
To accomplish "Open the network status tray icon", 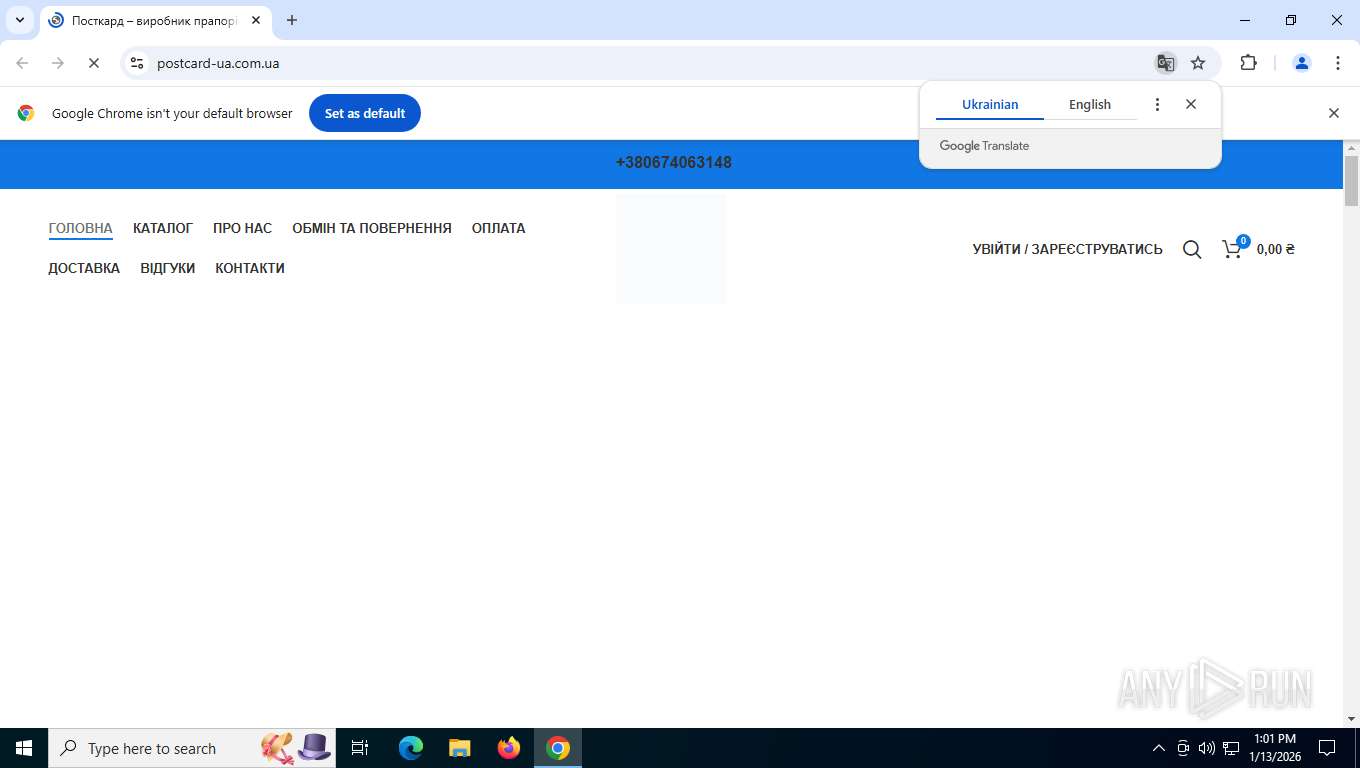I will (x=1231, y=748).
